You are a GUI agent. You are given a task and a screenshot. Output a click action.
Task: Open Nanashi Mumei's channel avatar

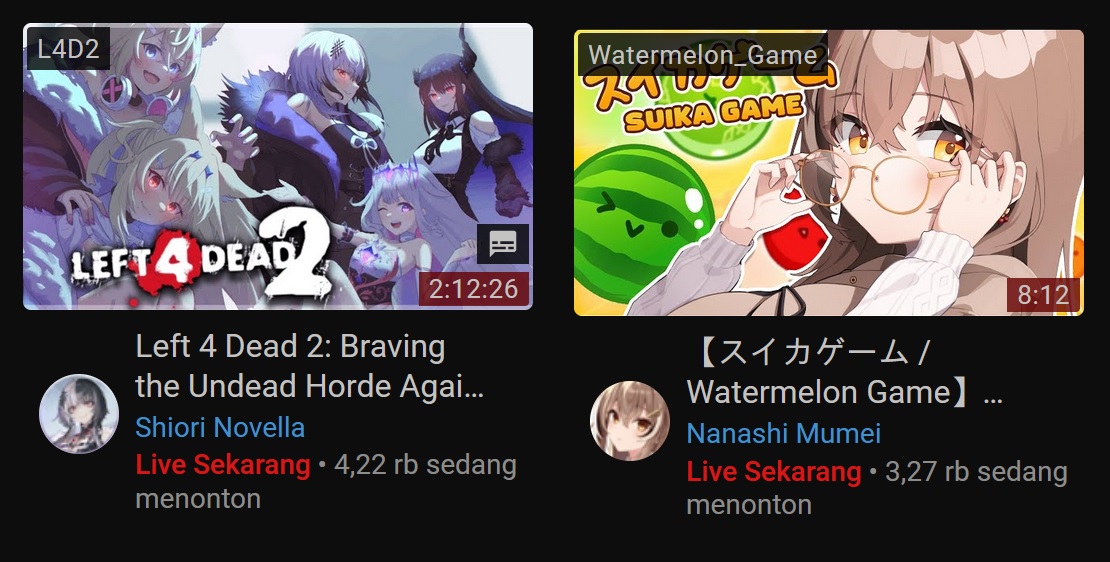(629, 421)
